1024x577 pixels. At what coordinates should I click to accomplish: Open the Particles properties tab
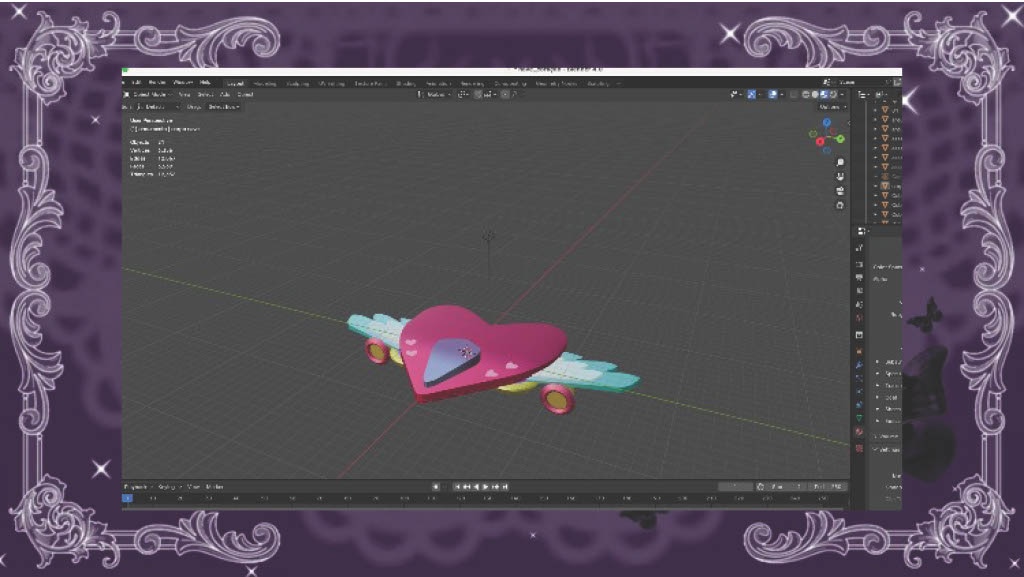[x=859, y=378]
